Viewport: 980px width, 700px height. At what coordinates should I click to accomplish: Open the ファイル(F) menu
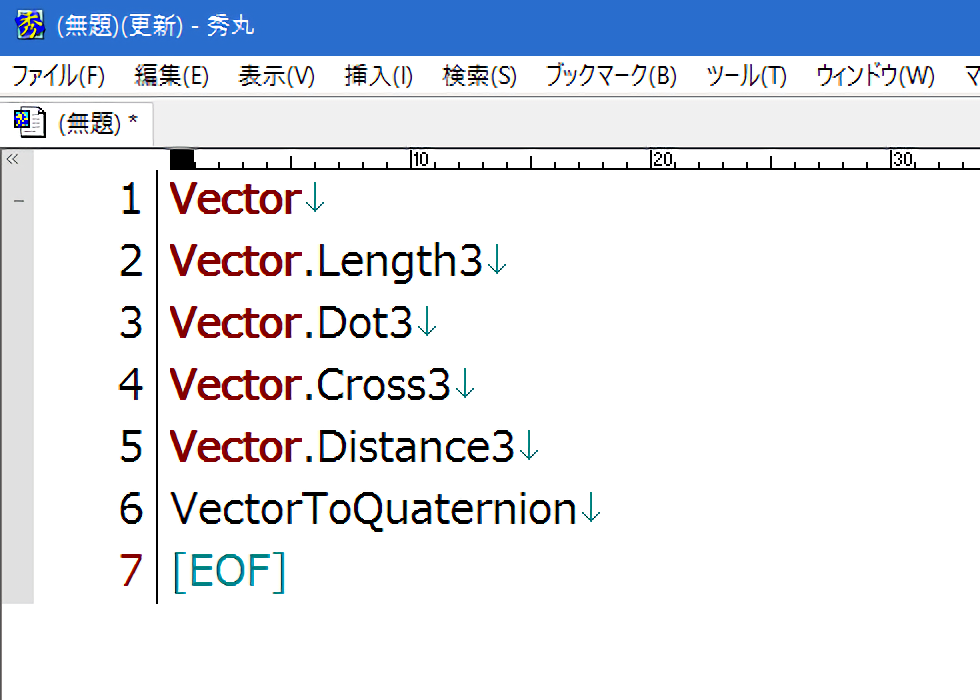[58, 76]
